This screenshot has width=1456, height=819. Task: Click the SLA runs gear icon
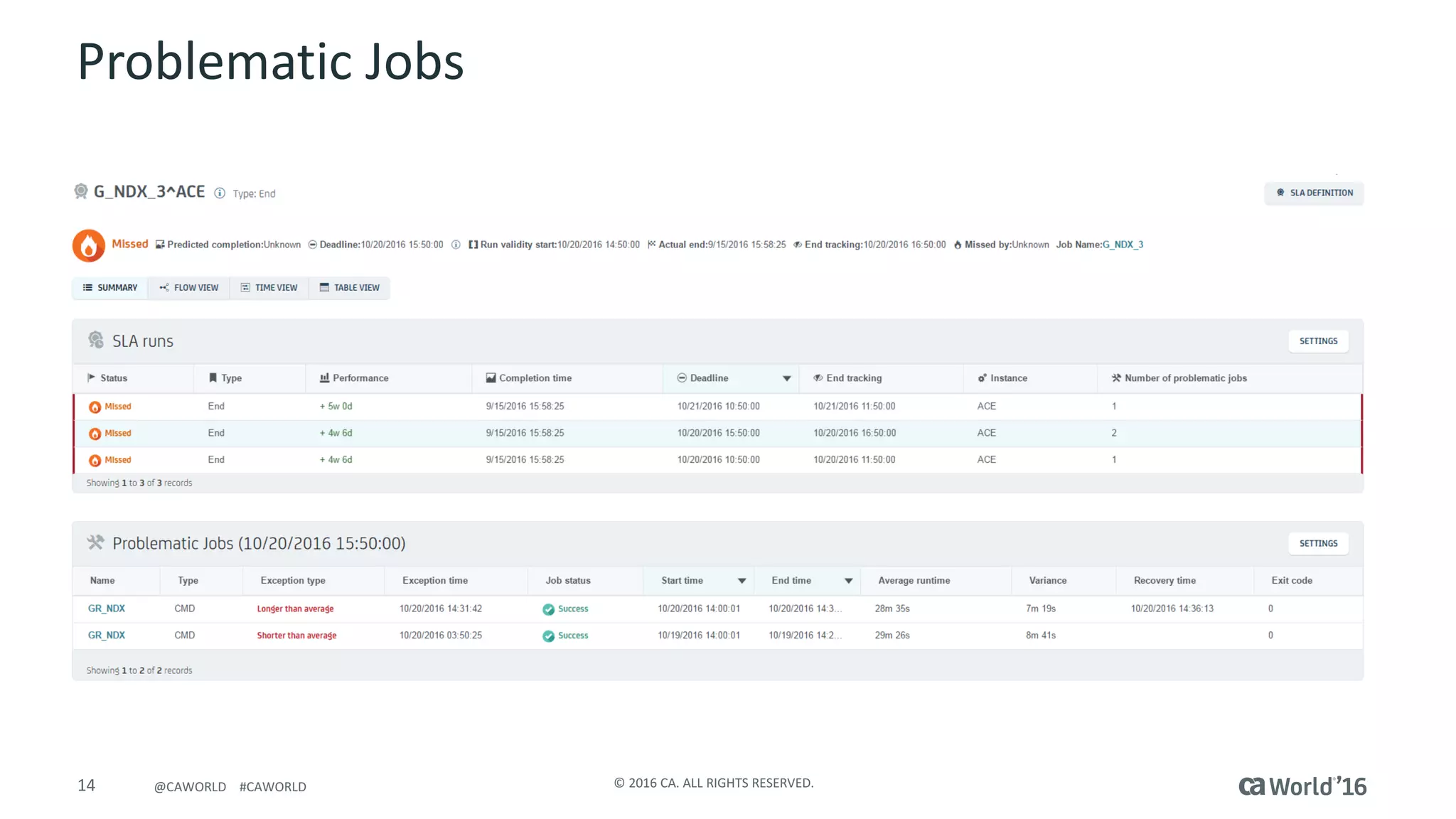tap(96, 341)
